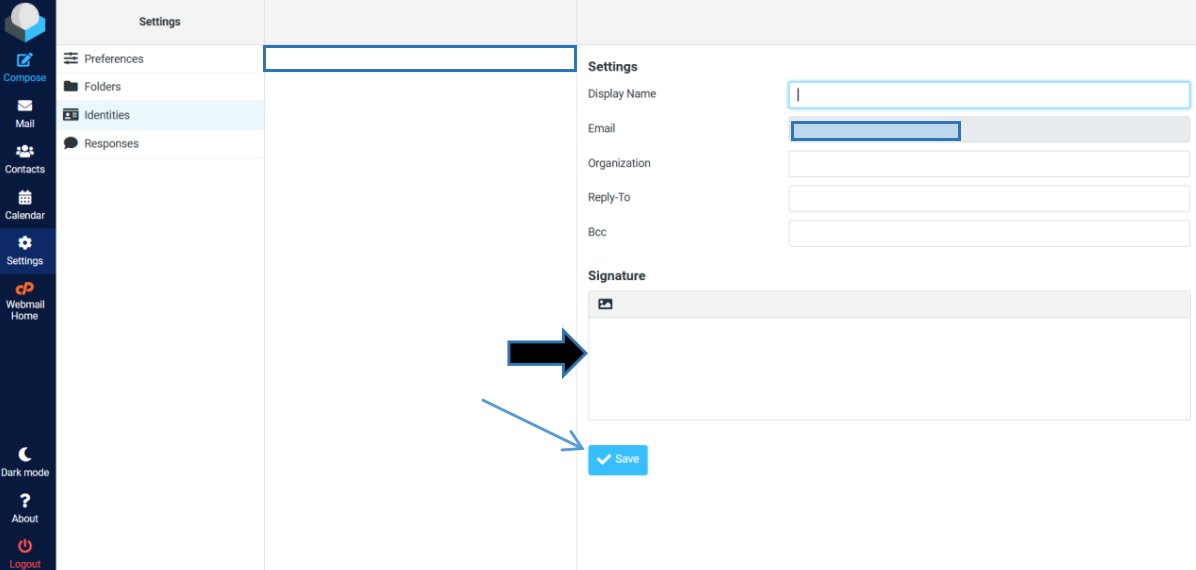Click Logout in the sidebar
Viewport: 1196px width, 570px height.
[24, 554]
